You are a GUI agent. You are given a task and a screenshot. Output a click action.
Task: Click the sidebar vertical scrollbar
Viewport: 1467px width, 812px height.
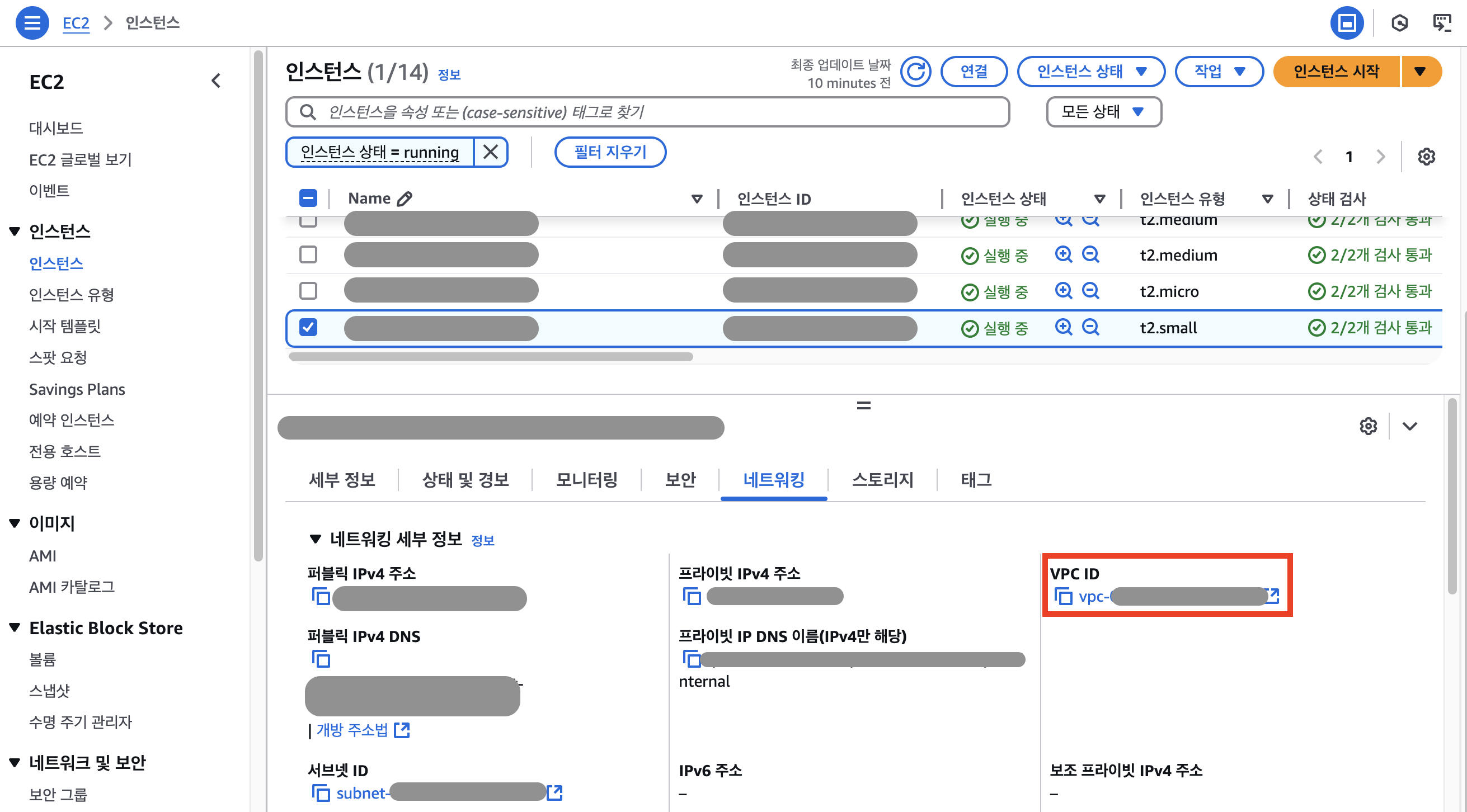pos(258,305)
